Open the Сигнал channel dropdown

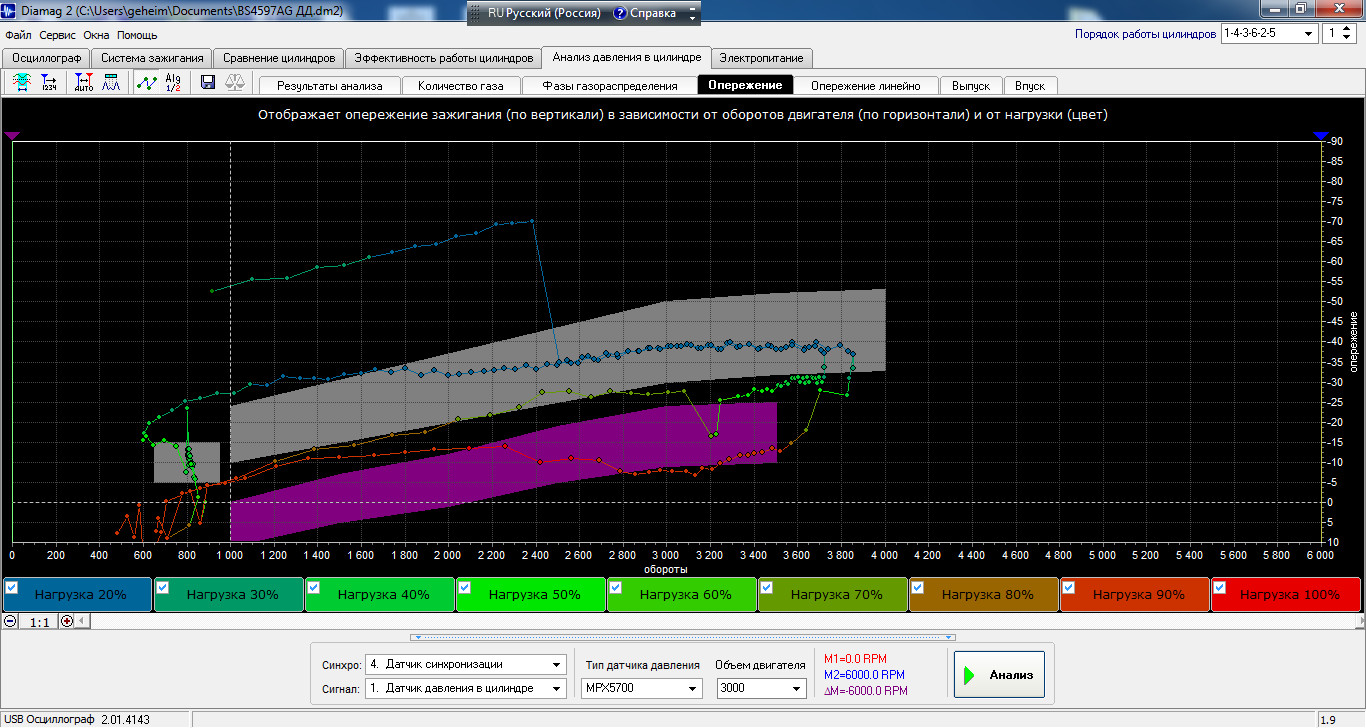(466, 688)
